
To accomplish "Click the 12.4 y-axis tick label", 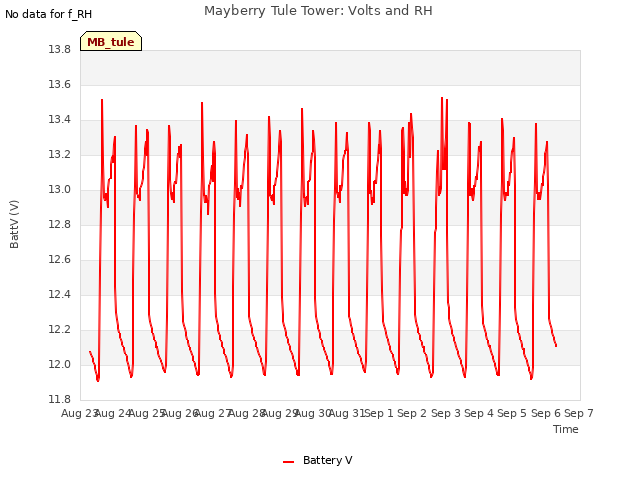I will [60, 295].
